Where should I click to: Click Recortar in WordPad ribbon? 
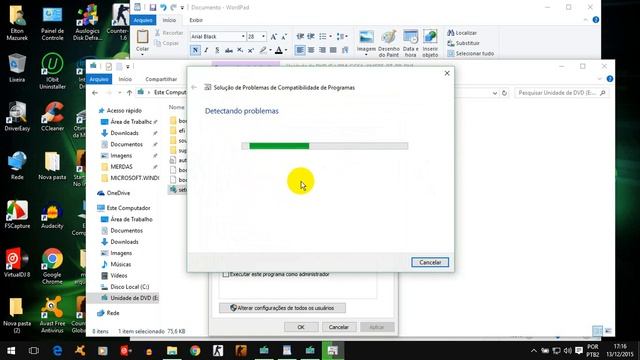point(169,33)
